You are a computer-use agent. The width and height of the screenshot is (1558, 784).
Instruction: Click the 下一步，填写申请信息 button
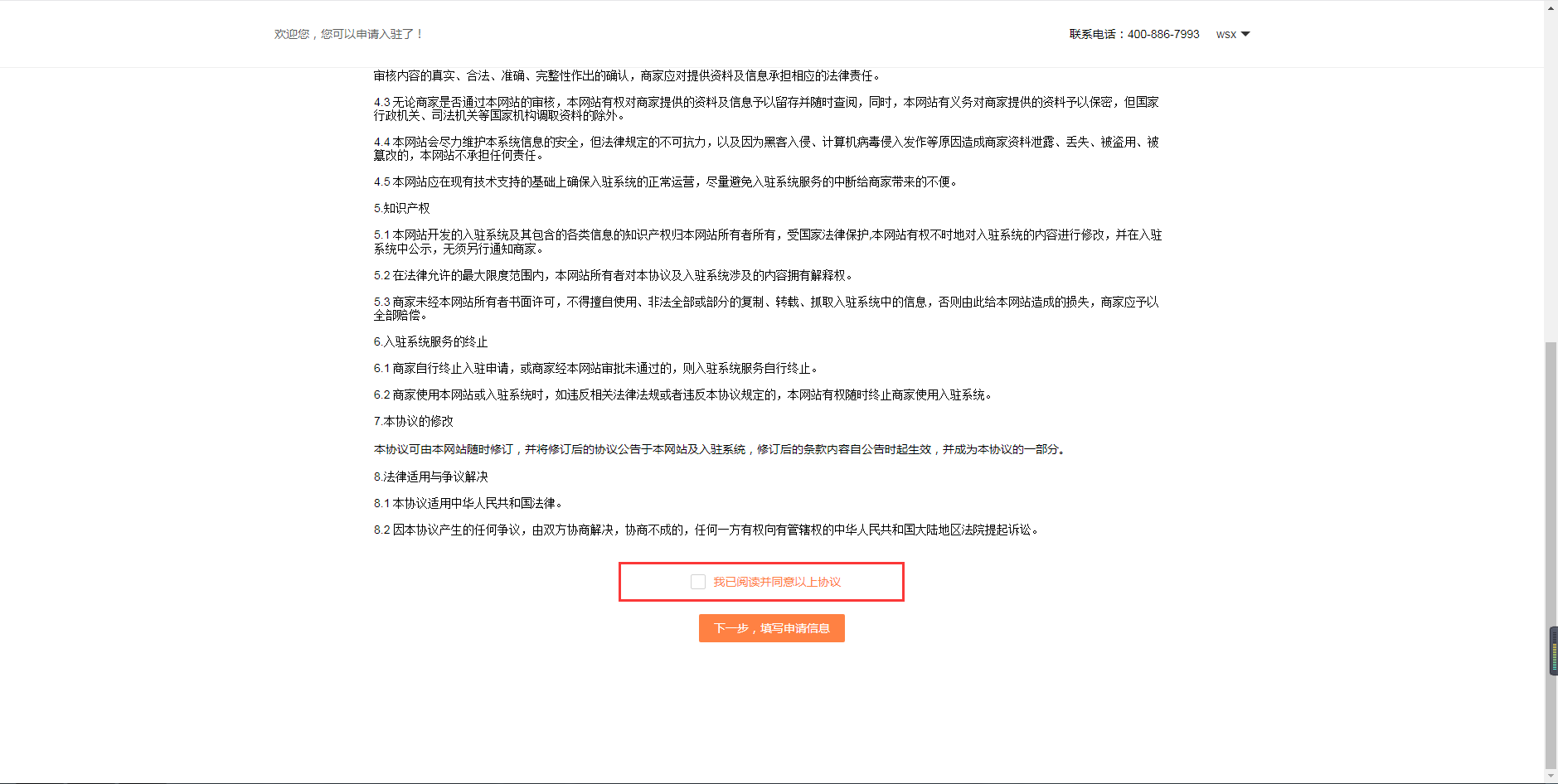pyautogui.click(x=771, y=628)
